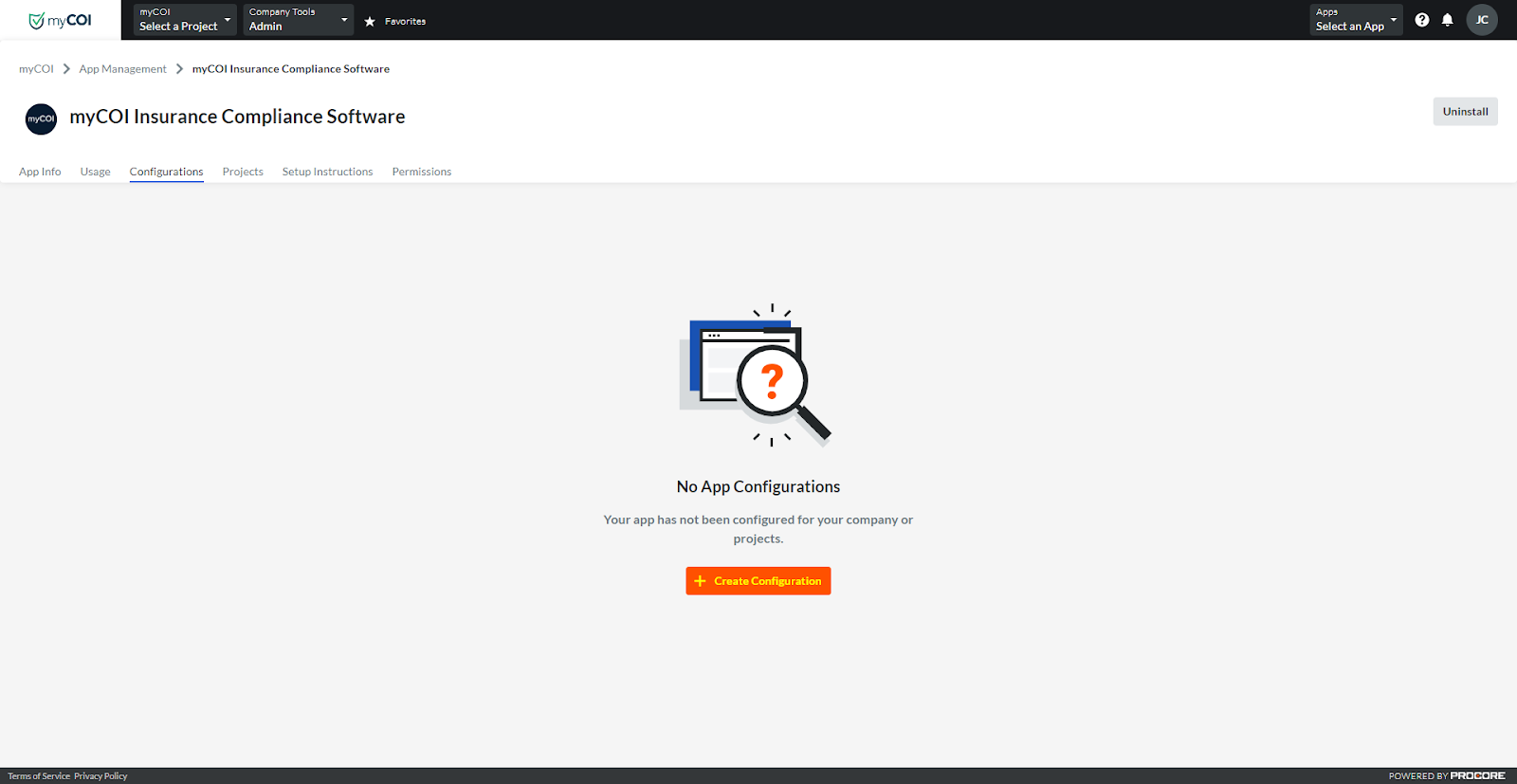Go to App Management breadcrumb link
1517x784 pixels.
[122, 69]
